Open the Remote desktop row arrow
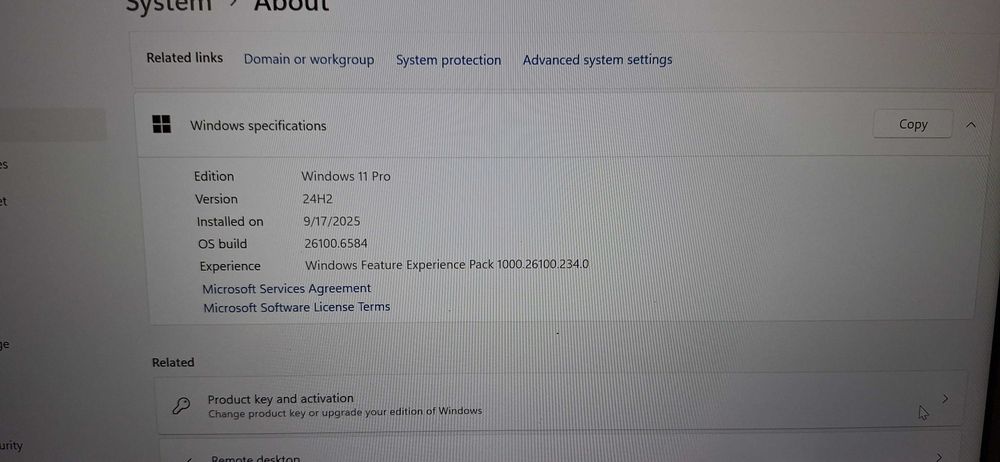The height and width of the screenshot is (462, 1000). coord(938,456)
